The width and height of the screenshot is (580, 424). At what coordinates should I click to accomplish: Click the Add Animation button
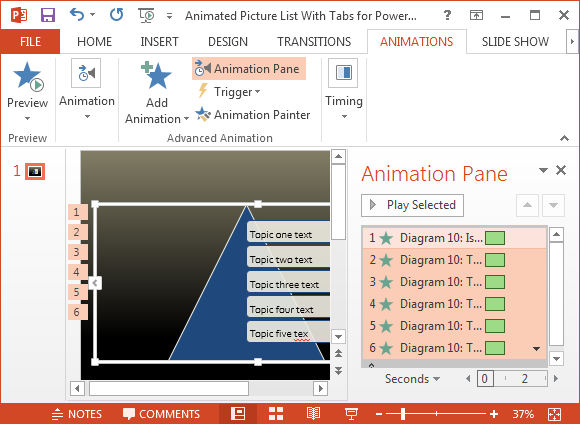(x=157, y=92)
